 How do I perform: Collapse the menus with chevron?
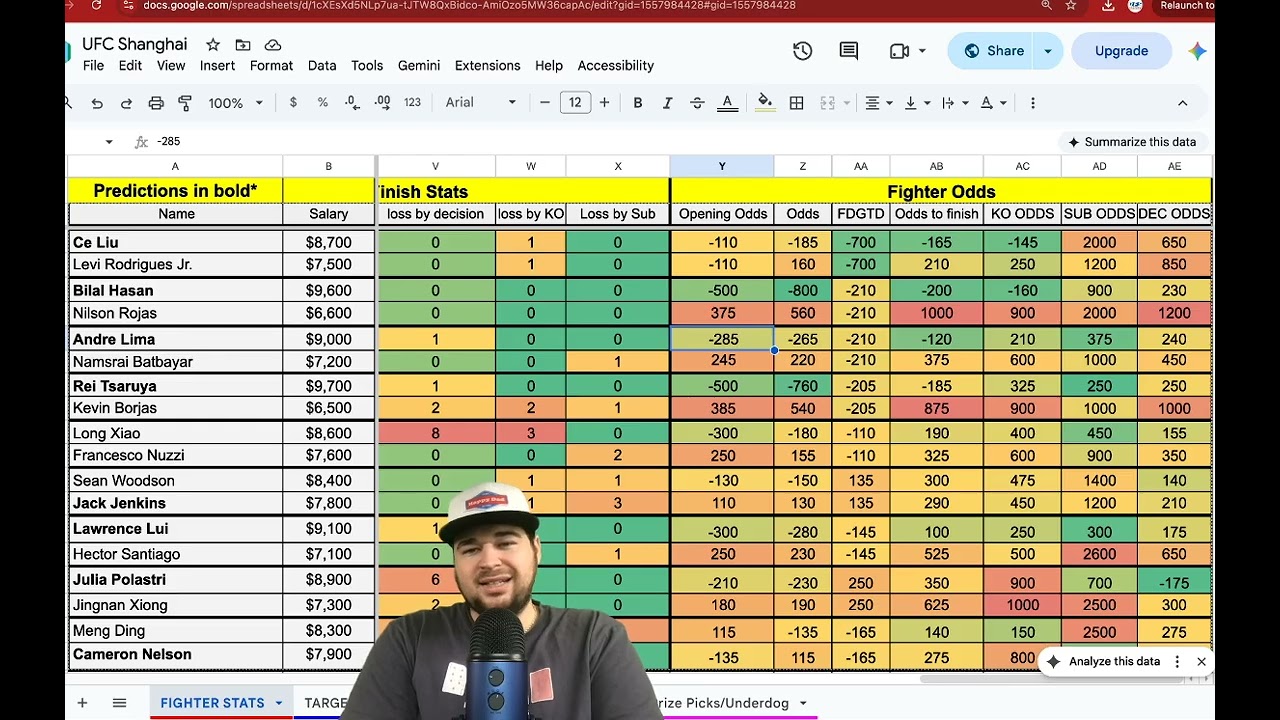tap(1182, 103)
